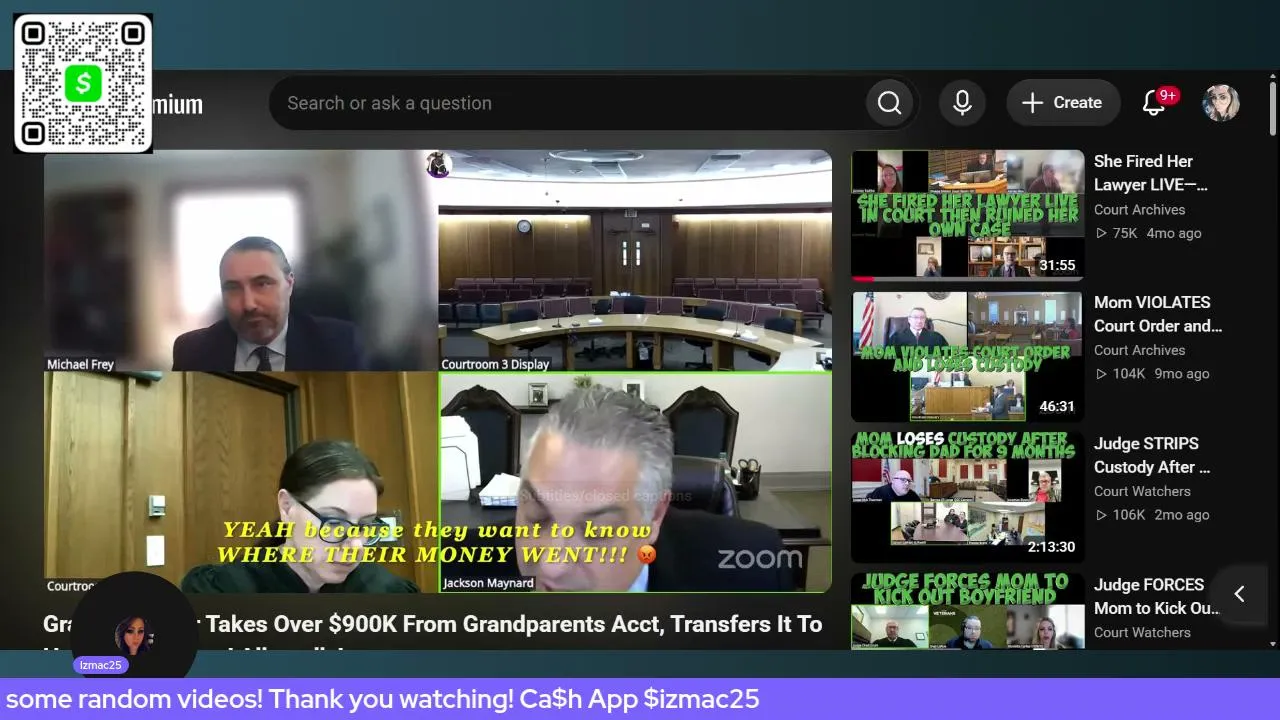Open the 'She Fired Her Lawyer LIVE—' title
This screenshot has width=1280, height=720.
coord(1150,173)
